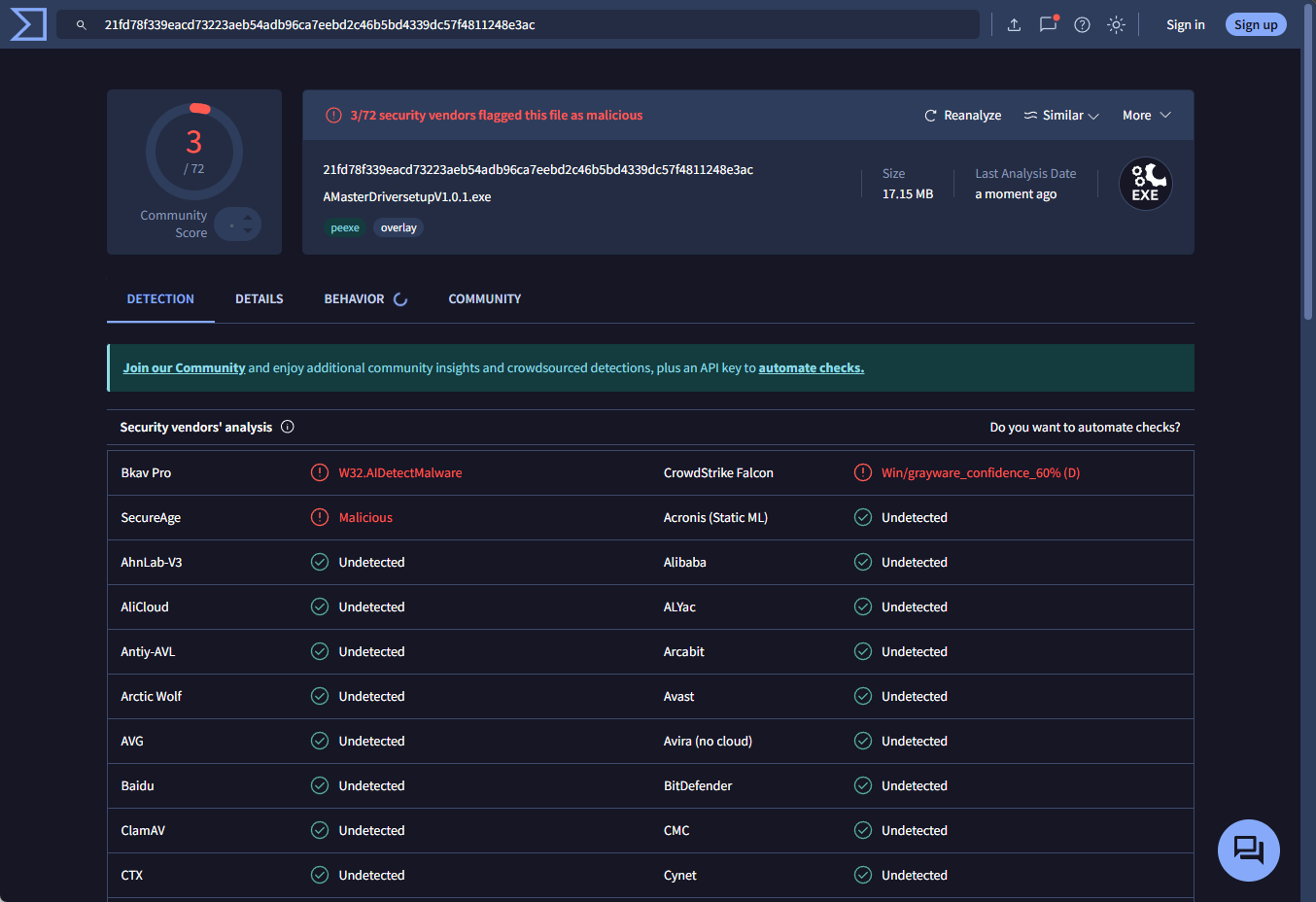The width and height of the screenshot is (1316, 902).
Task: Click the info icon beside Security vendors' analysis
Action: click(288, 427)
